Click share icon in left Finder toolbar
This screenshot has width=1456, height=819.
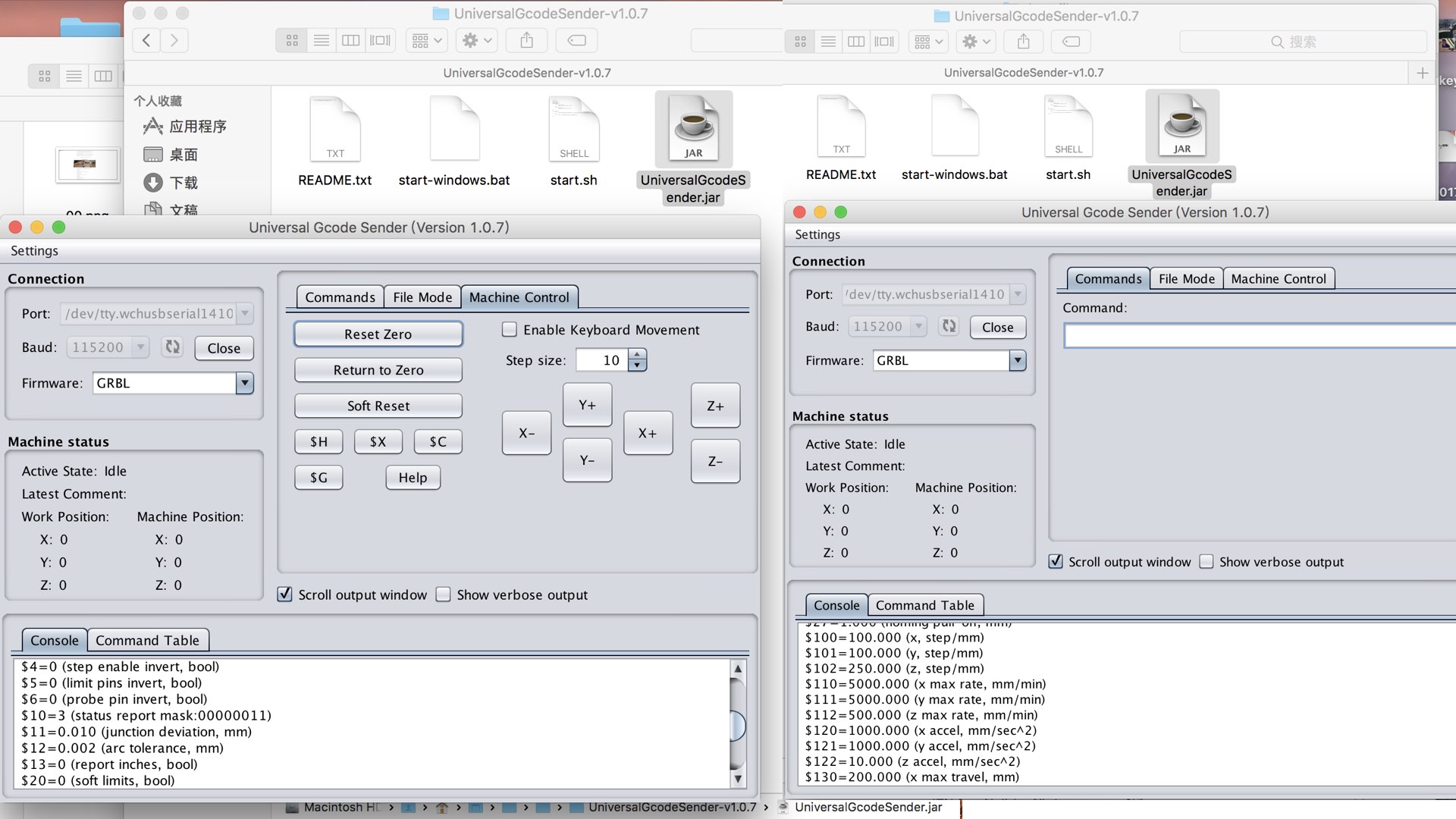527,40
